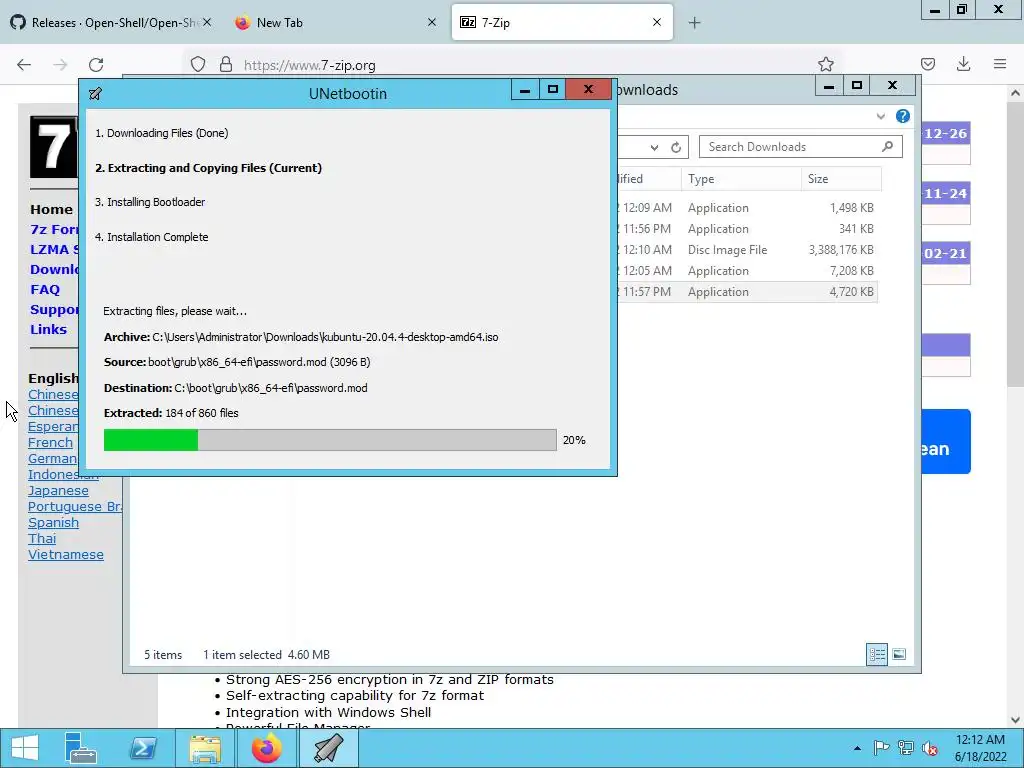Select the 7-Zip tab
Screen dimensions: 1024x768
pos(562,22)
